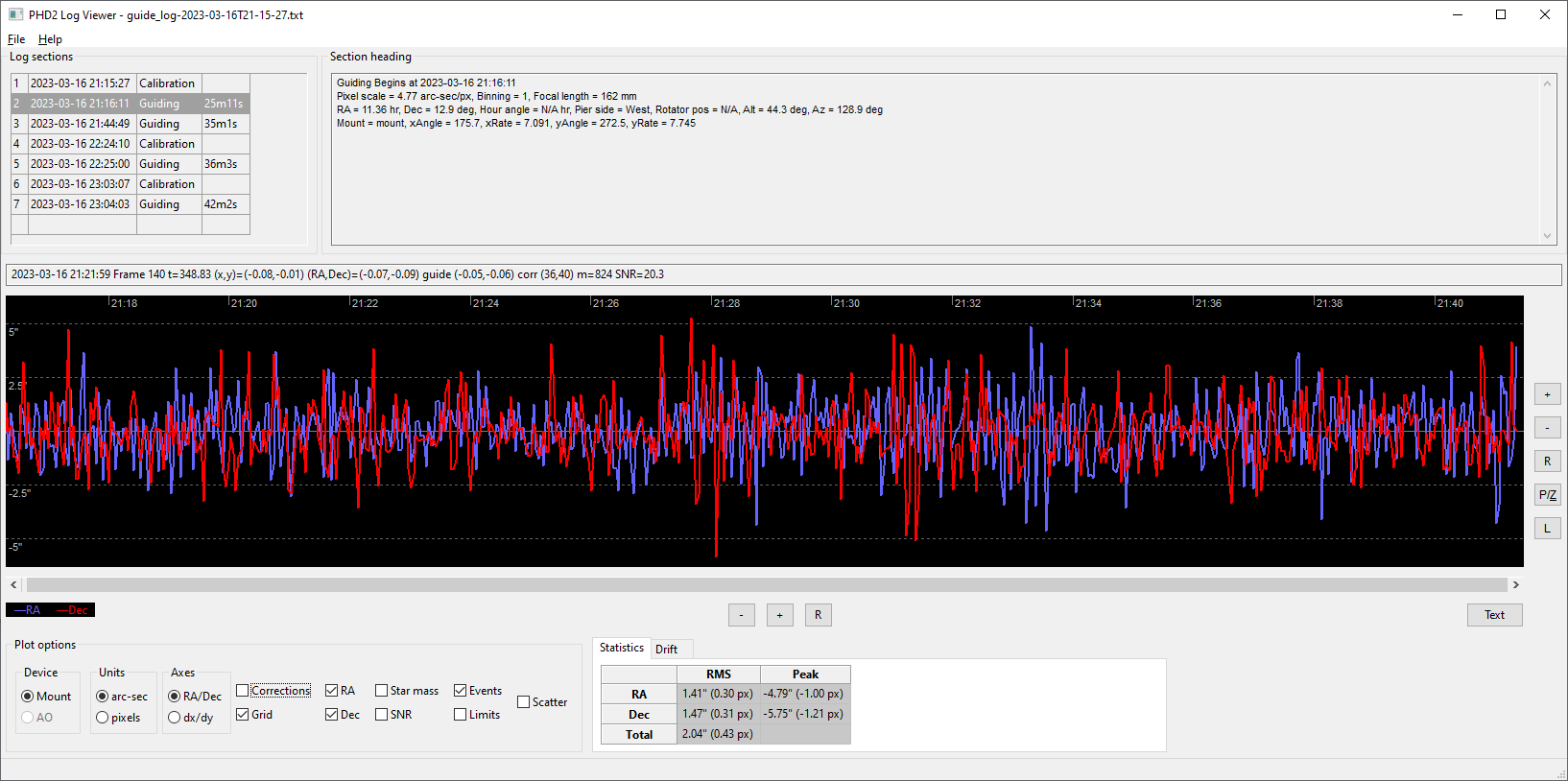Viewport: 1568px width, 781px height.
Task: Click horizontal zoom in plus button
Action: coord(780,615)
